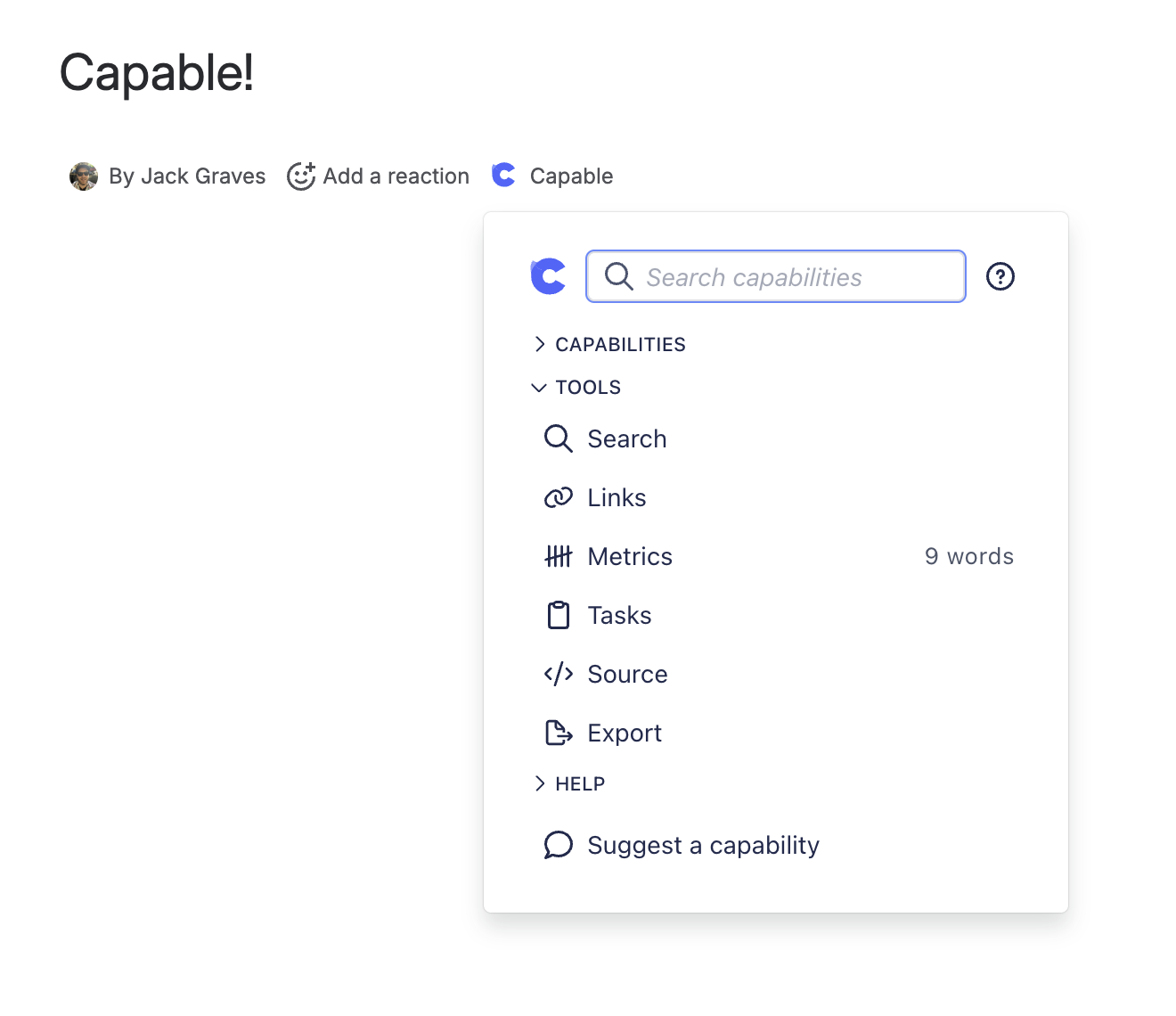Click the Export file icon

558,733
